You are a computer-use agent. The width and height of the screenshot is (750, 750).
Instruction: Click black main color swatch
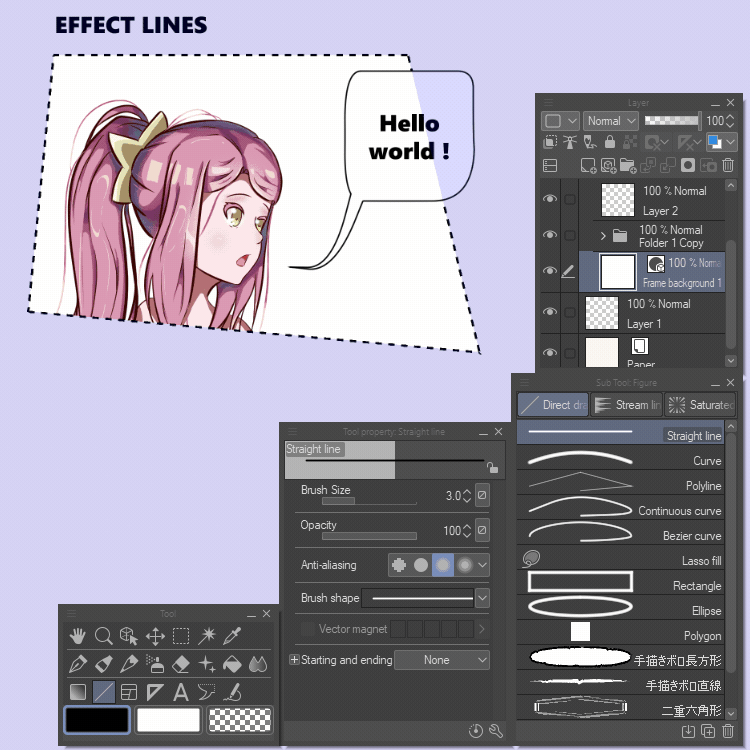(x=97, y=720)
